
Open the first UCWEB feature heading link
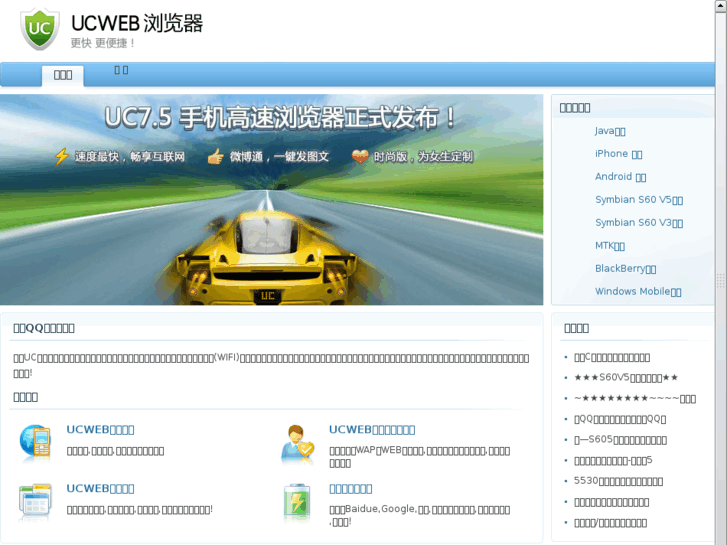tap(100, 430)
